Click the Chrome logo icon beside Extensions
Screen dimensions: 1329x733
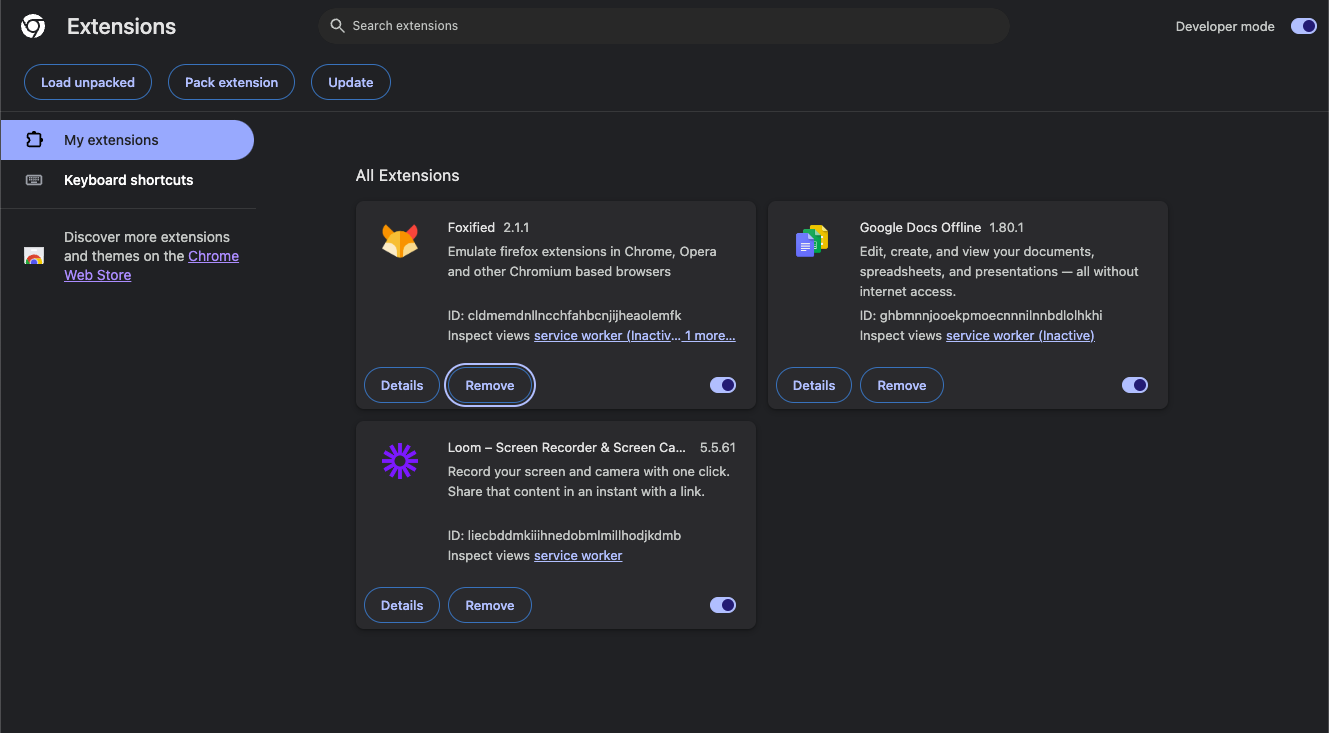[x=33, y=27]
